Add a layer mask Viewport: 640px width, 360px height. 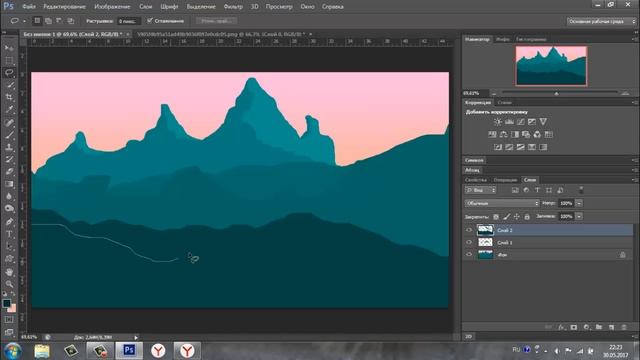tap(574, 327)
